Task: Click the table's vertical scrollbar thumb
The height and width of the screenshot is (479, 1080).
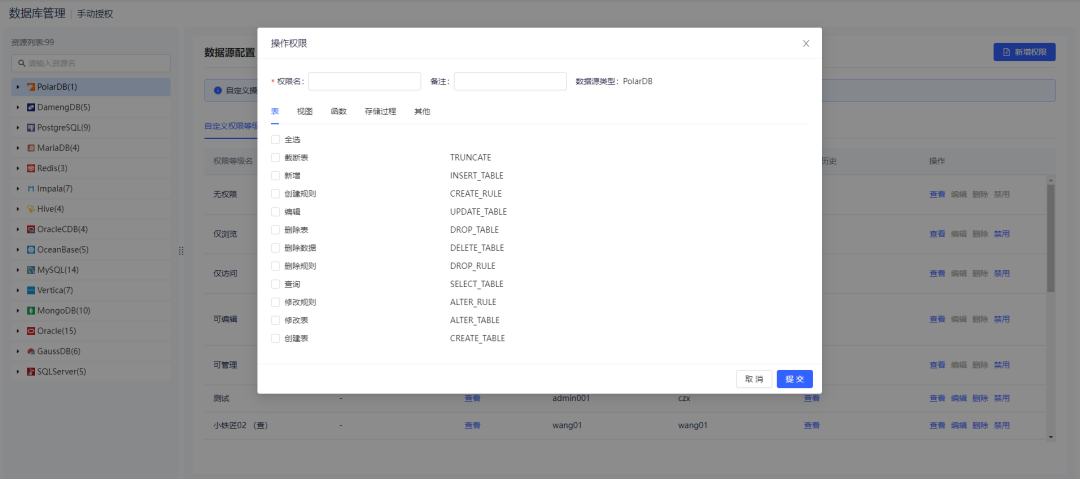Action: tap(1050, 238)
